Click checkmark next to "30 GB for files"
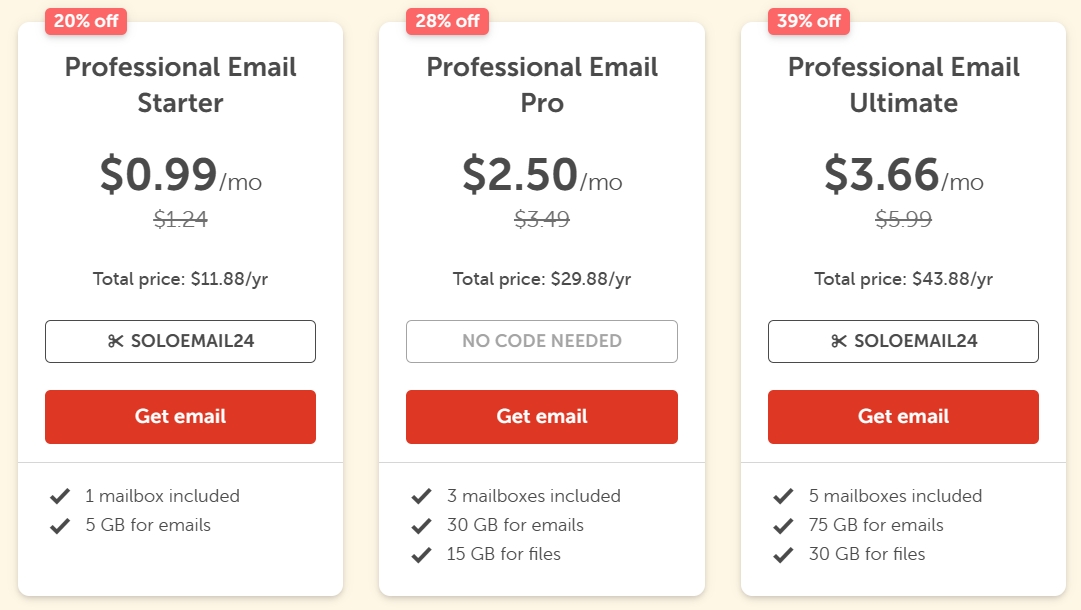Screen dimensions: 1081x610 (783, 554)
